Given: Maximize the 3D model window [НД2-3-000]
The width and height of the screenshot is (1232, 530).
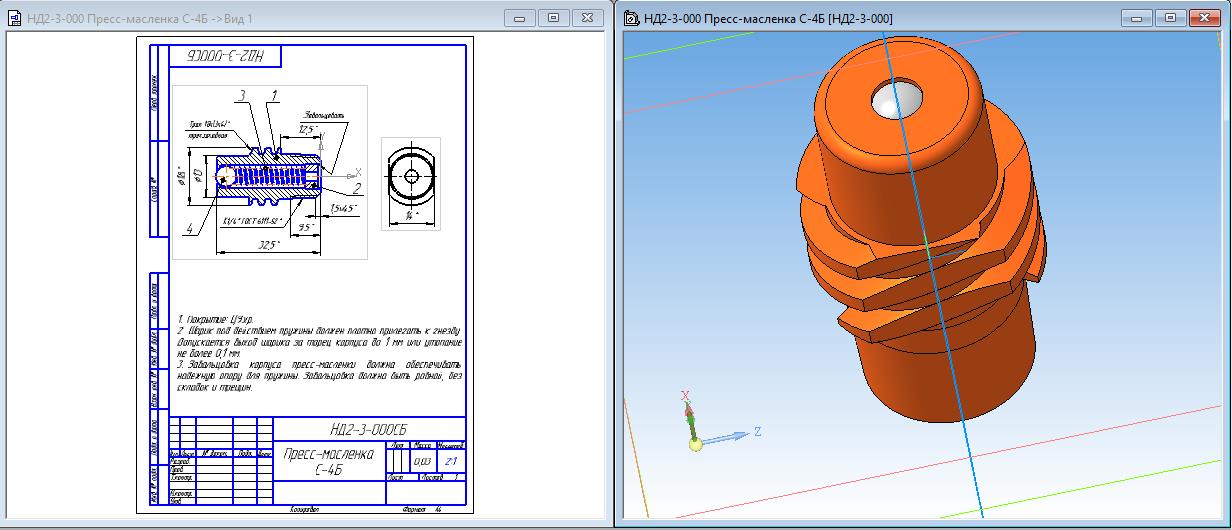Looking at the screenshot, I should click(1168, 18).
